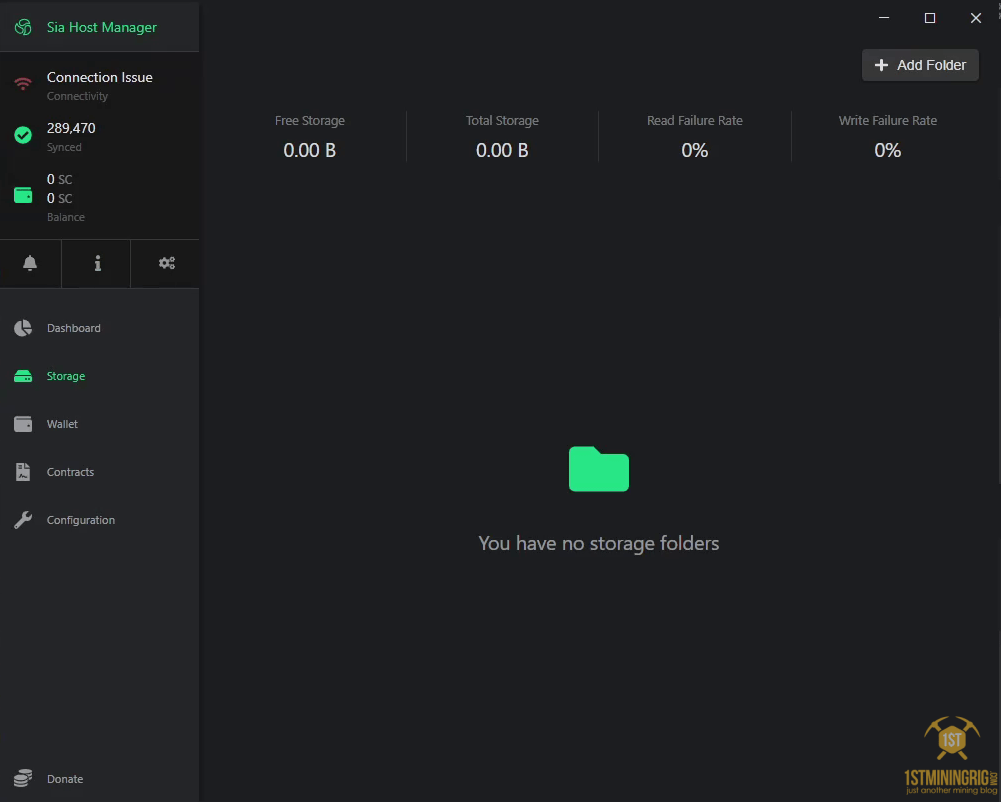Click the green Synced checkmark icon
Image resolution: width=1001 pixels, height=802 pixels.
pos(23,135)
